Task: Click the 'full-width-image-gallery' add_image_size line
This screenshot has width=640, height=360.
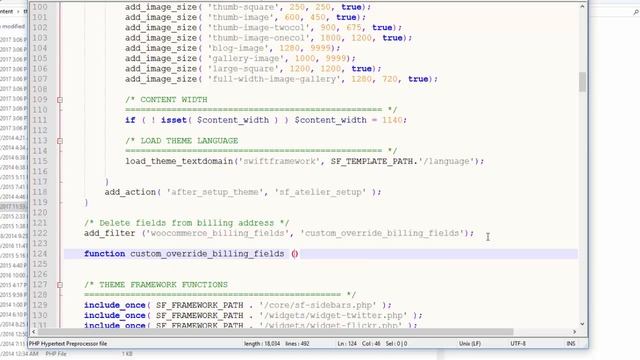Action: coord(281,79)
